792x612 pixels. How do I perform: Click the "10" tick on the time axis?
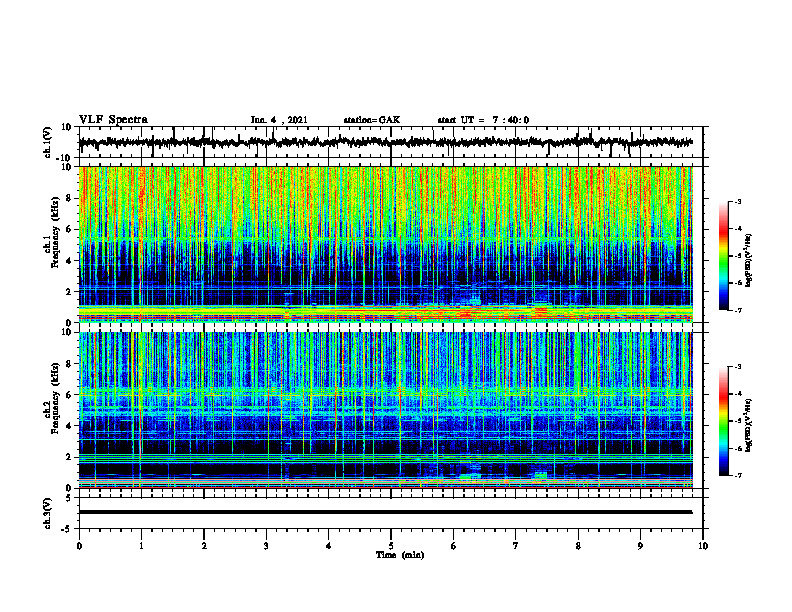coord(703,546)
